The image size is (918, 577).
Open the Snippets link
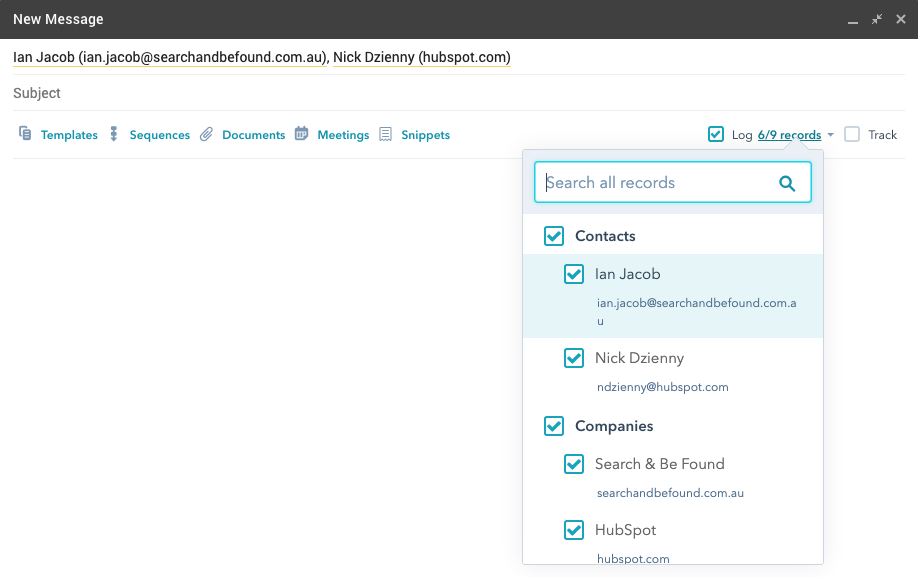click(426, 135)
